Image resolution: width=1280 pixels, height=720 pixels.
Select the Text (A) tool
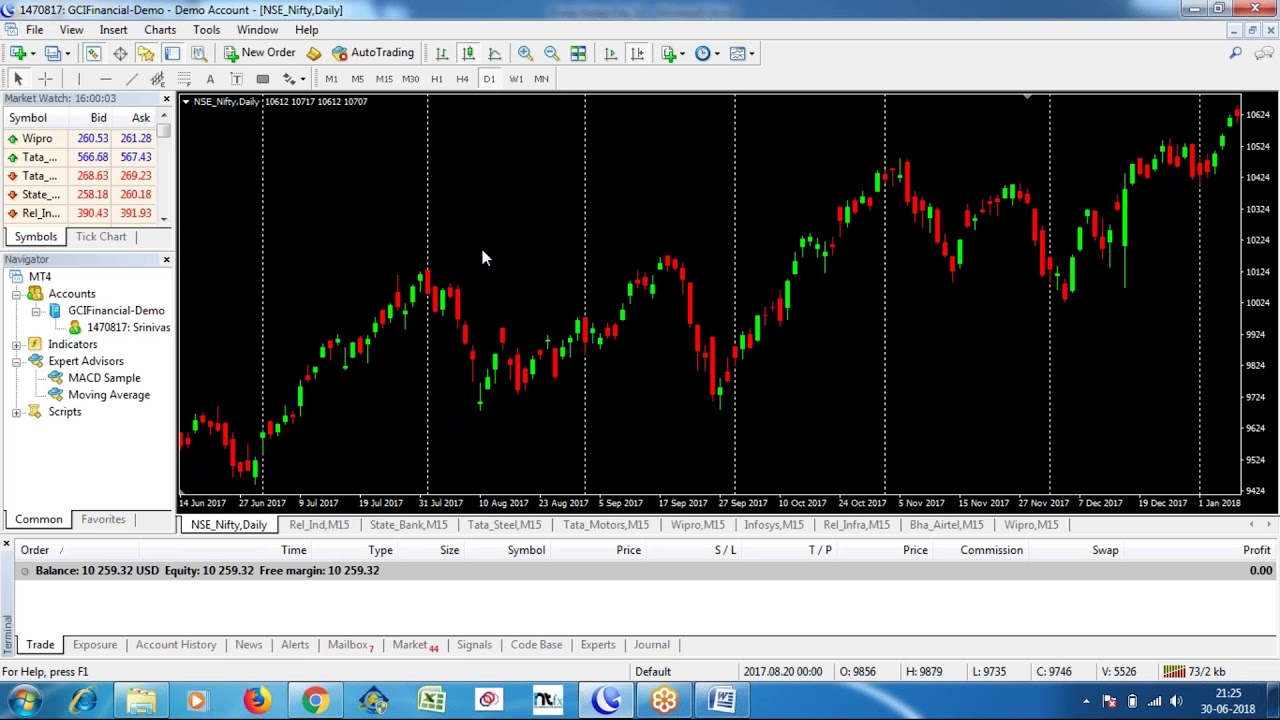click(210, 79)
